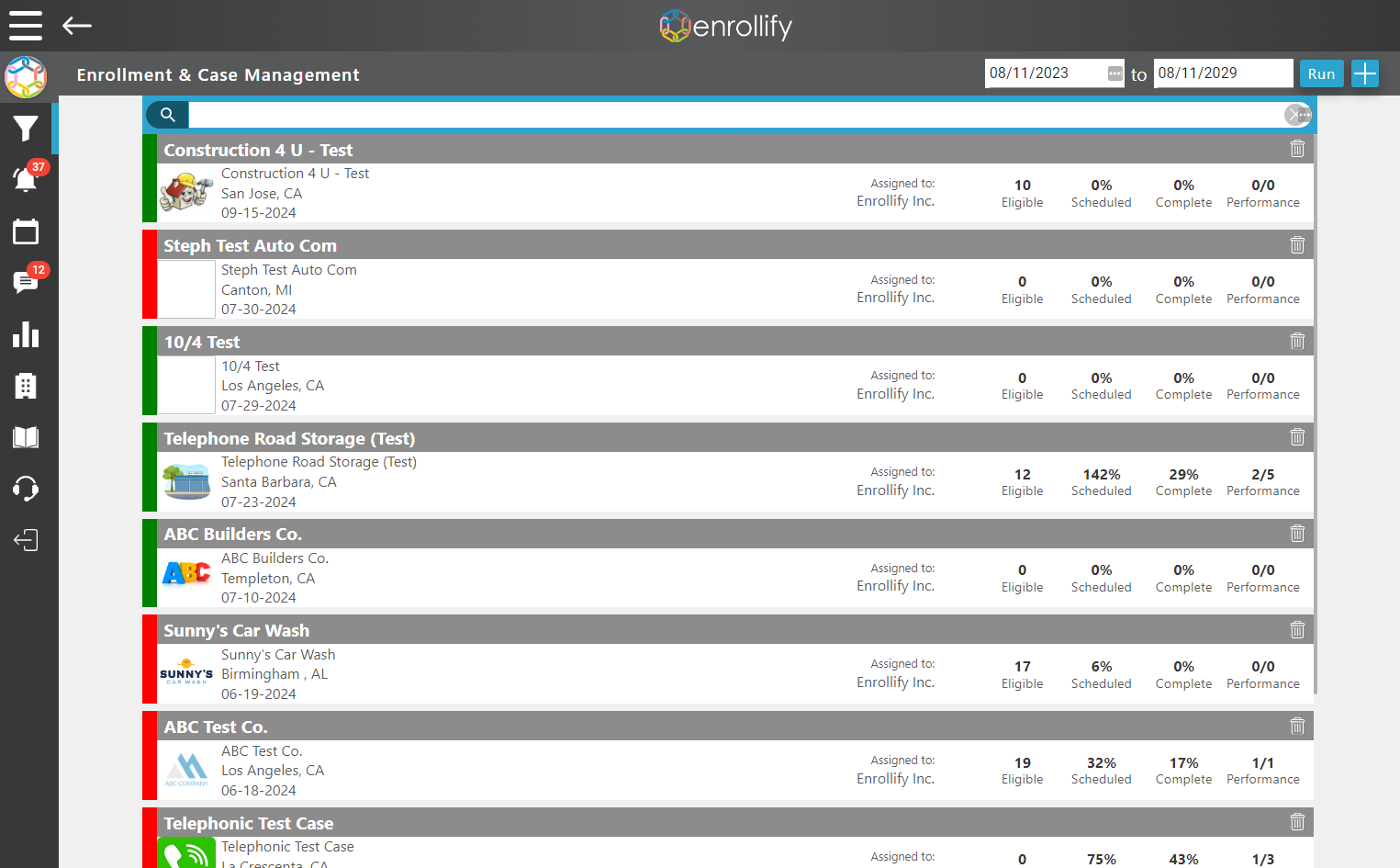Go back with the arrow icon

(77, 26)
